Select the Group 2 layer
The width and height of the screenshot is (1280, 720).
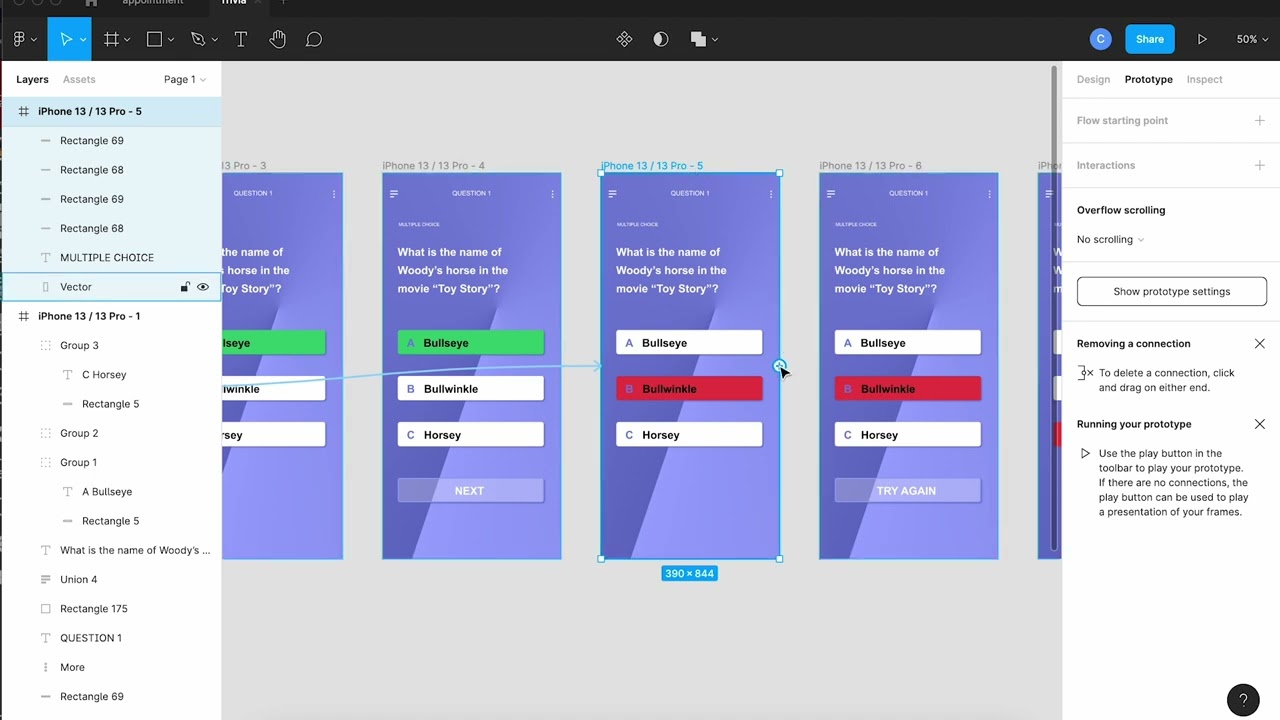[111, 433]
